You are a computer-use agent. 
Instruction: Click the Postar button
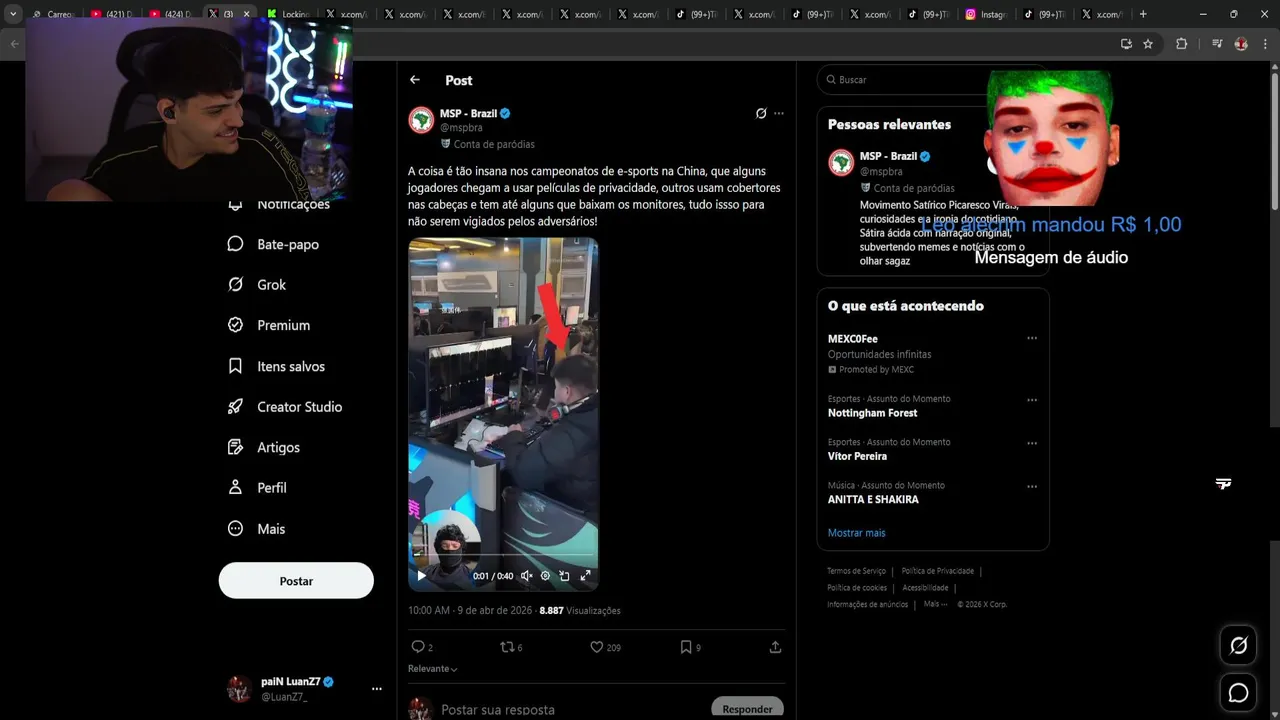click(x=296, y=581)
